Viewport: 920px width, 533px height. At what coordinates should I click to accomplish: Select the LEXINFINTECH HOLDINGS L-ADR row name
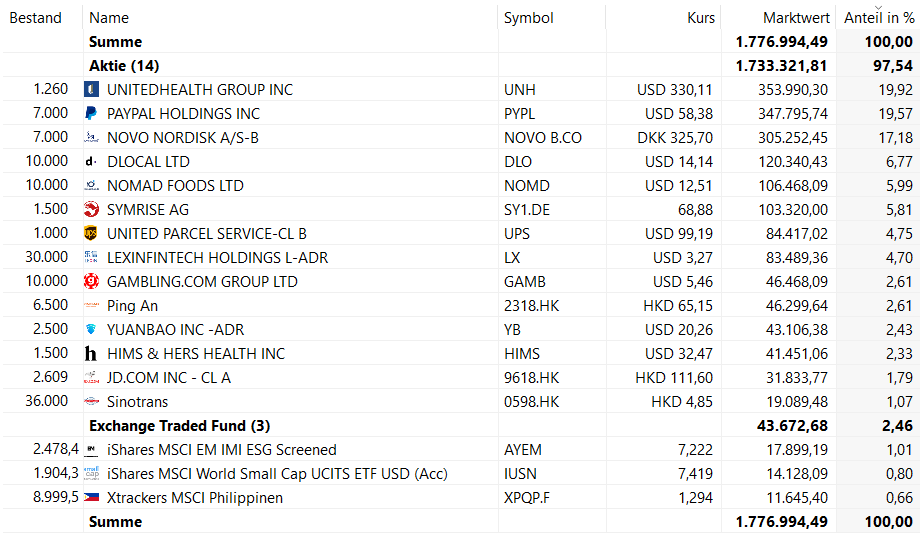tap(217, 258)
